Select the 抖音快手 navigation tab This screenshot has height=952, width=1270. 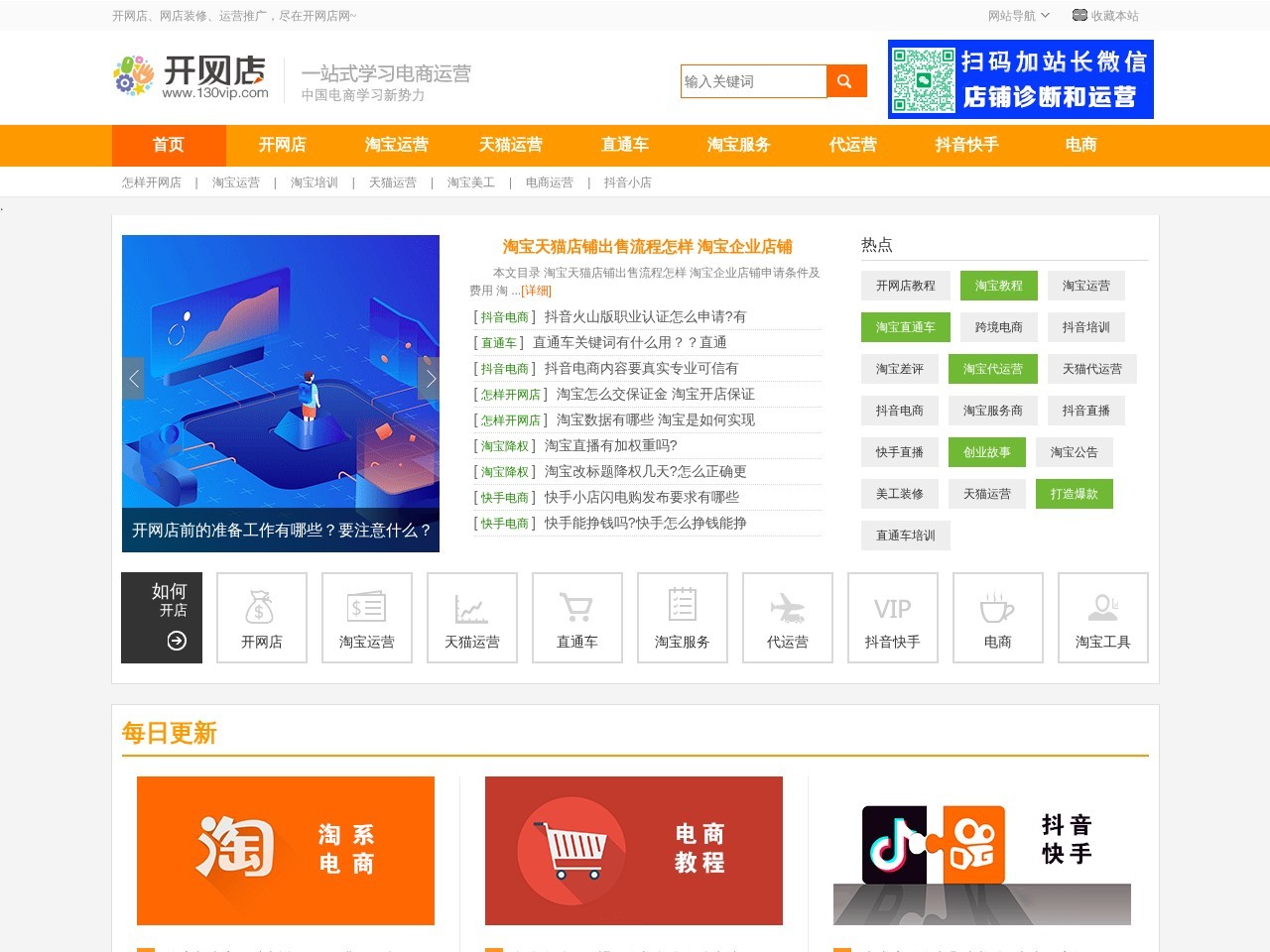967,145
